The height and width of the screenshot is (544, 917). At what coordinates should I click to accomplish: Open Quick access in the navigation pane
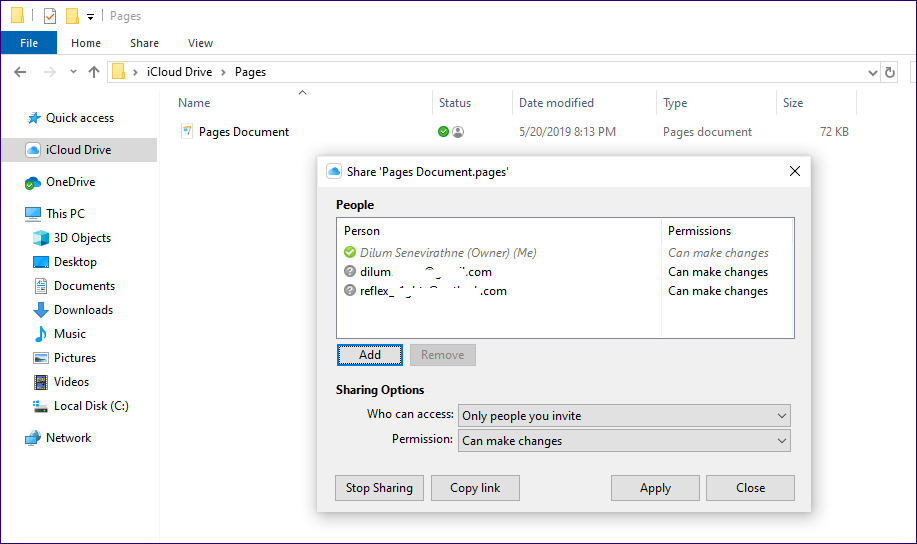[x=80, y=118]
